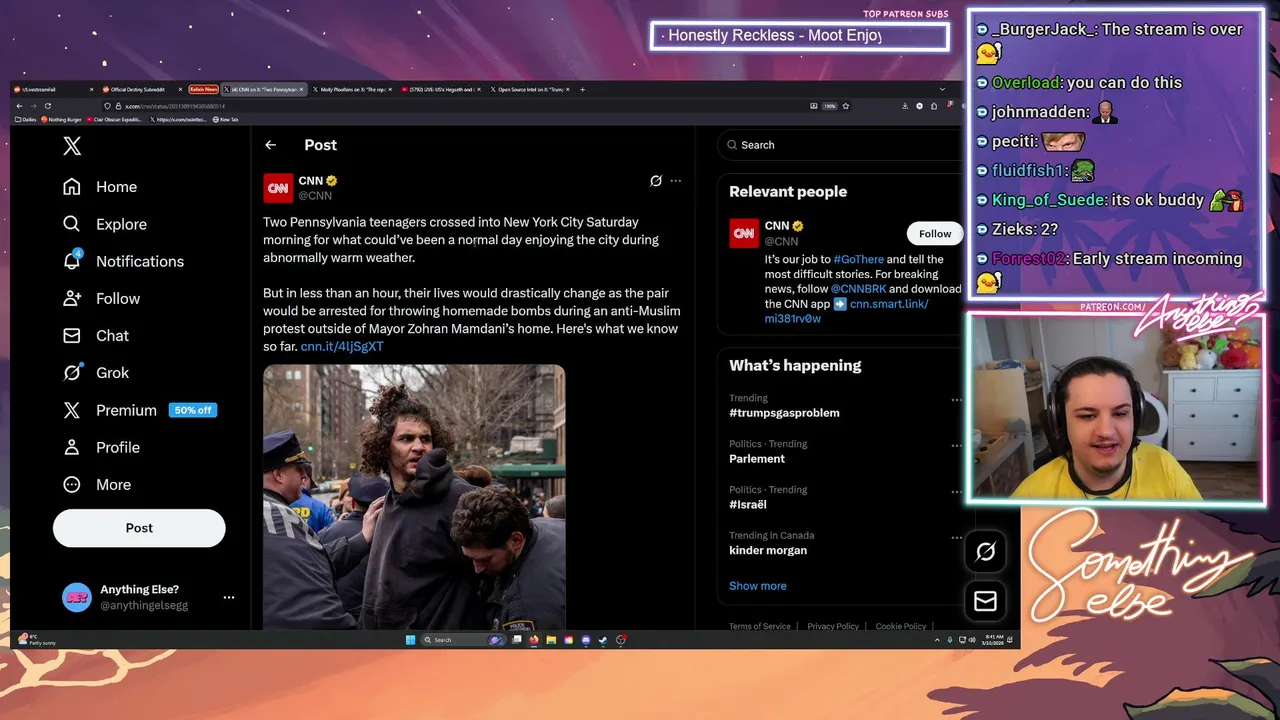
Task: Click the white Post button
Action: tap(139, 528)
